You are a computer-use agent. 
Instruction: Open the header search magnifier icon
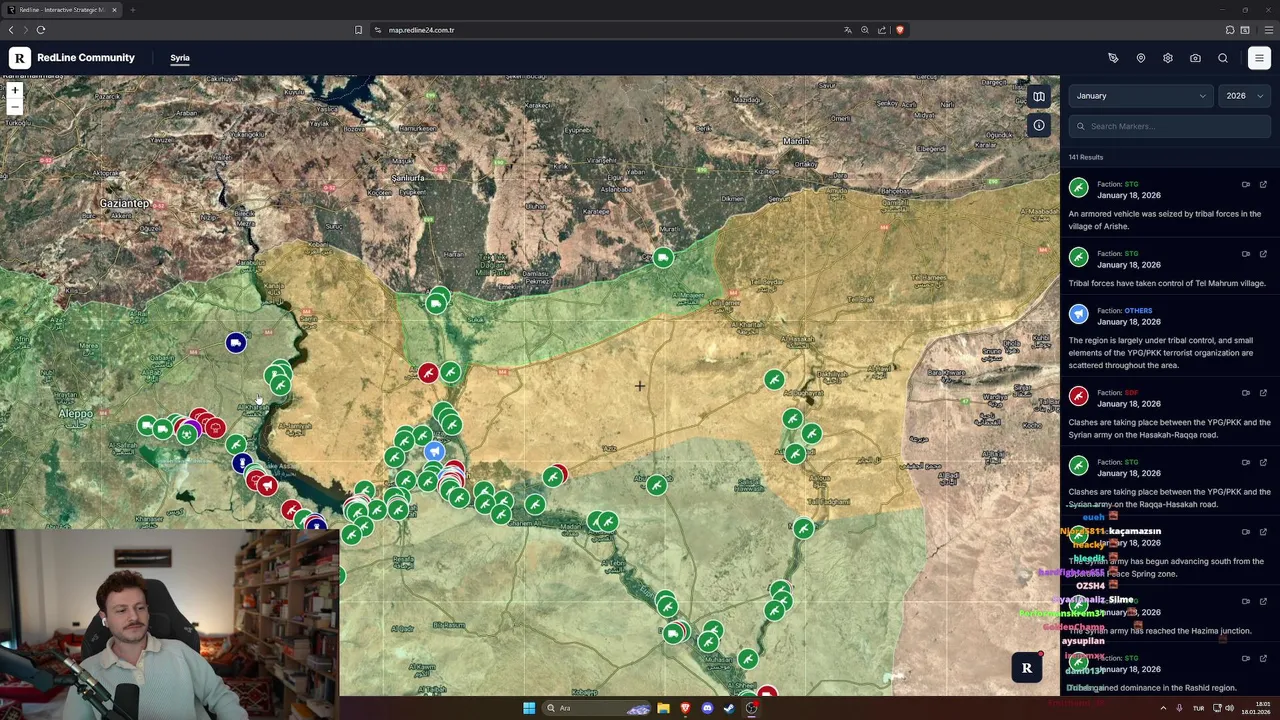click(1223, 58)
